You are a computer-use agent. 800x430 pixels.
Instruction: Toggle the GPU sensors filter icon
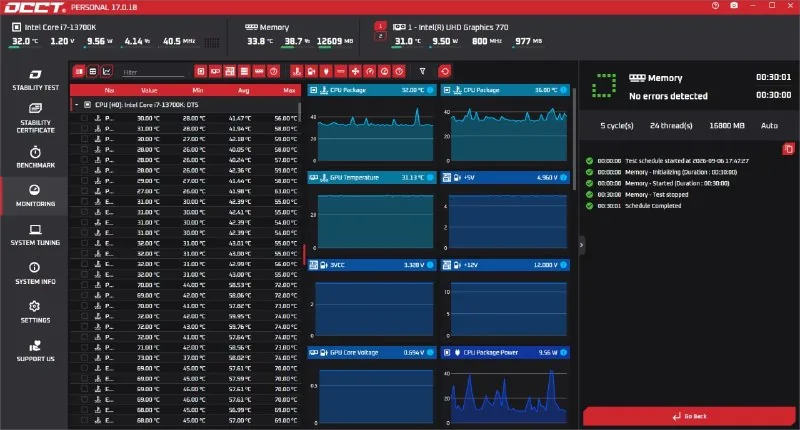click(x=215, y=71)
